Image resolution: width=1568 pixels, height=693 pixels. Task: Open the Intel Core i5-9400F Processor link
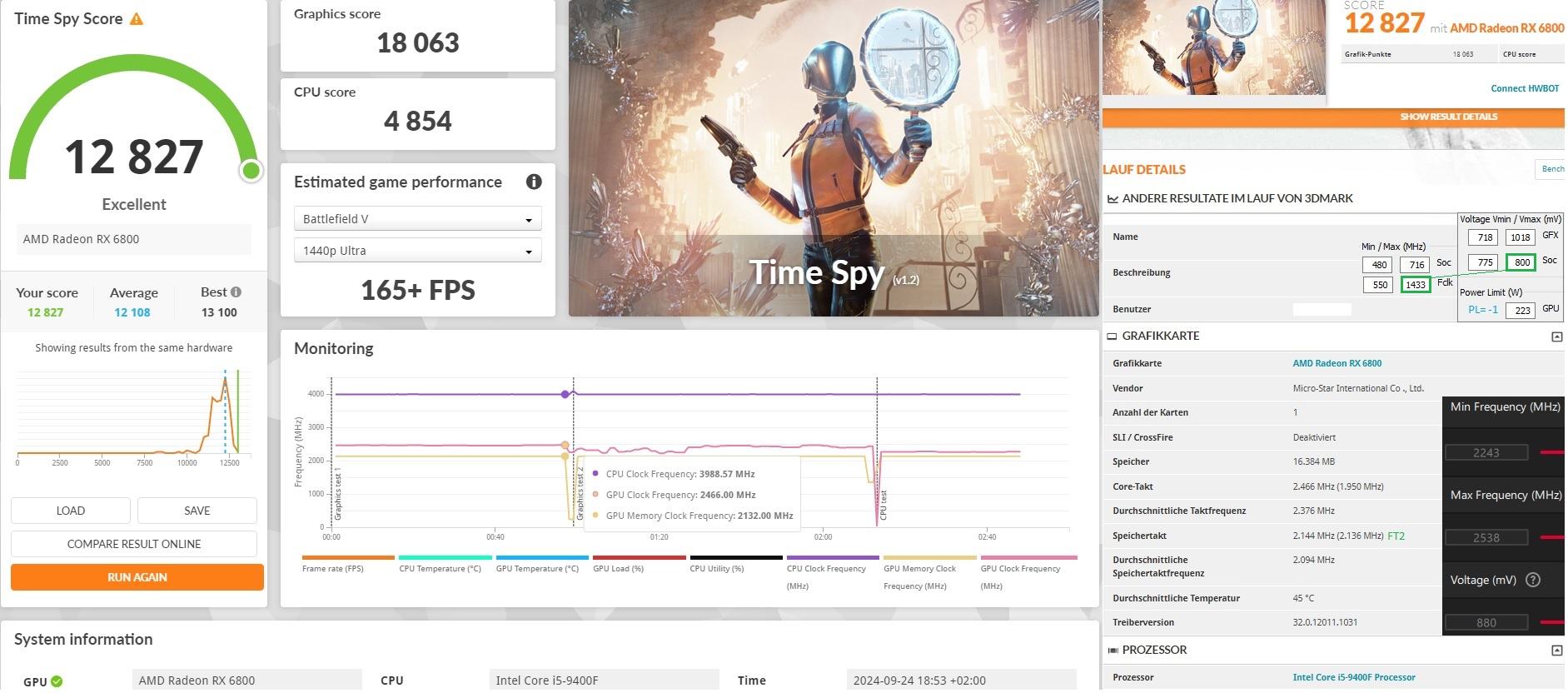[1354, 677]
